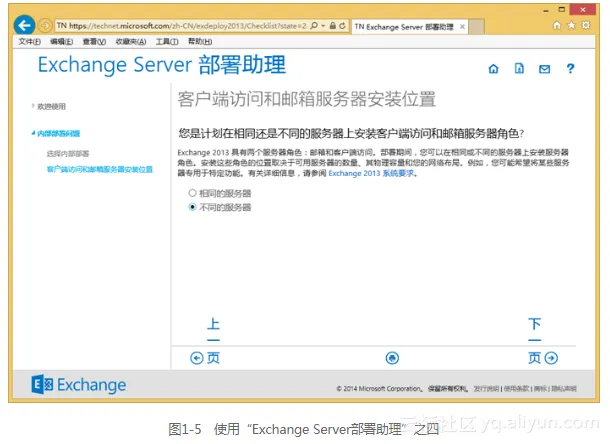Click the document icon in the page header
This screenshot has width=610, height=444.
tap(519, 69)
